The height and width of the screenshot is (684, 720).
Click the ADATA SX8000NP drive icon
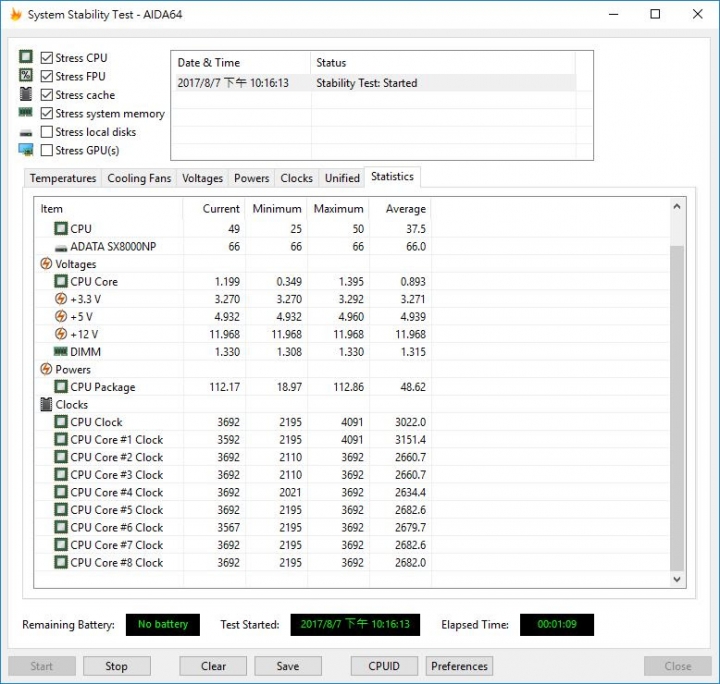pos(61,248)
